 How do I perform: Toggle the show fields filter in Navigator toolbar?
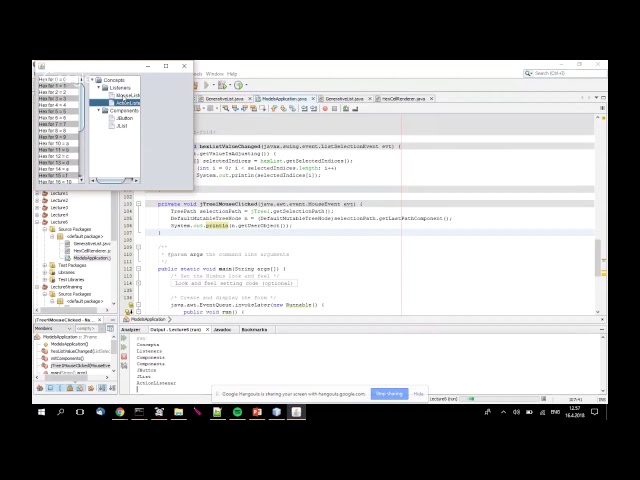point(50,388)
